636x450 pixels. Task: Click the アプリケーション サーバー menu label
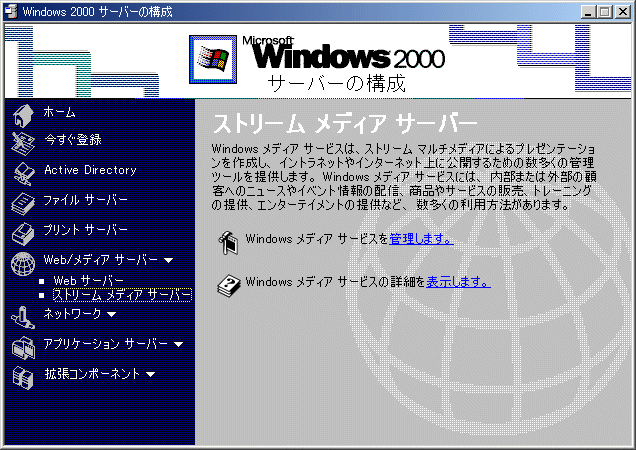105,344
